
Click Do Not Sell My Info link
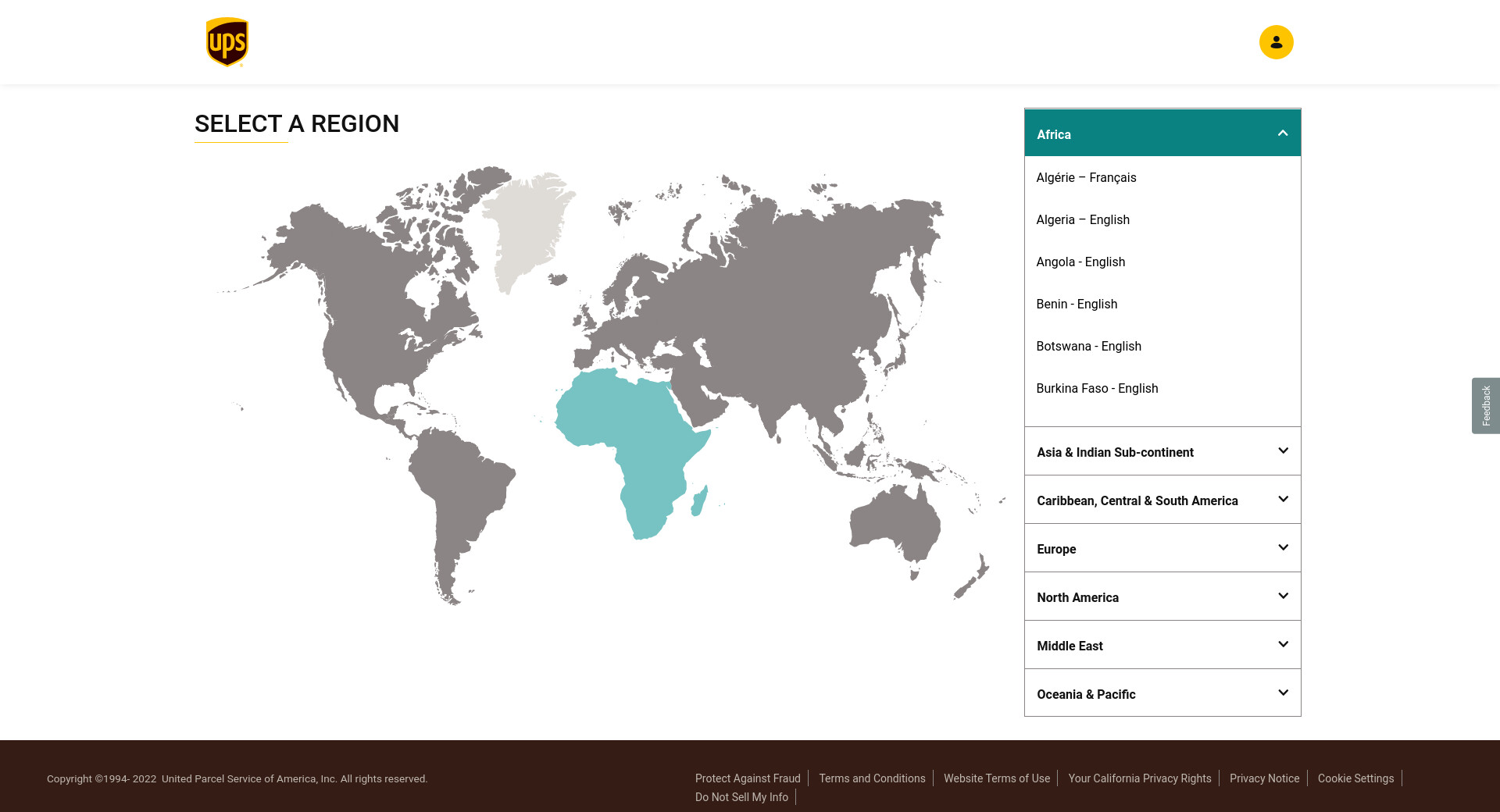tap(741, 797)
